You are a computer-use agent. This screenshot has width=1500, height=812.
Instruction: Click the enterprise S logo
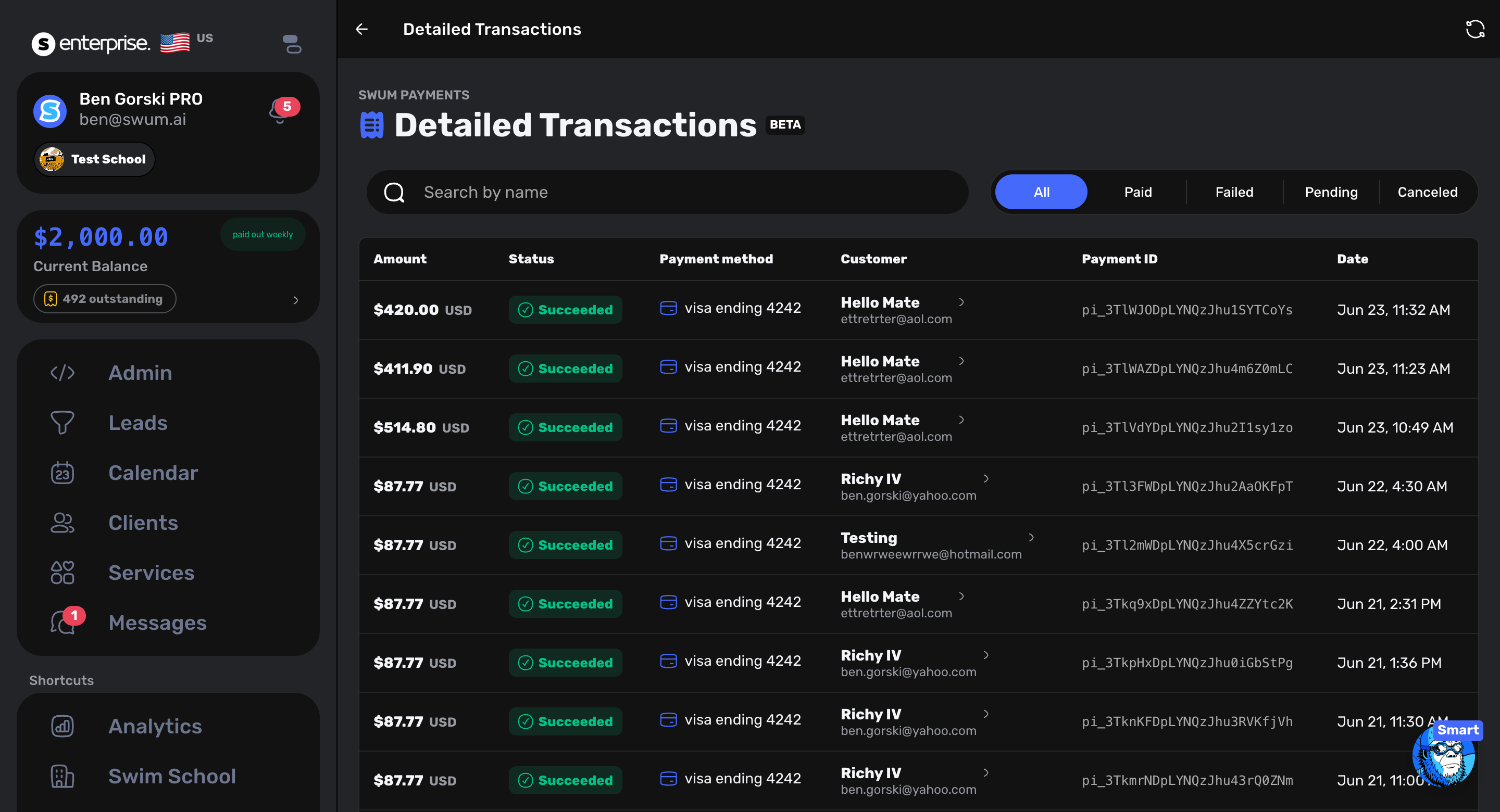(43, 44)
